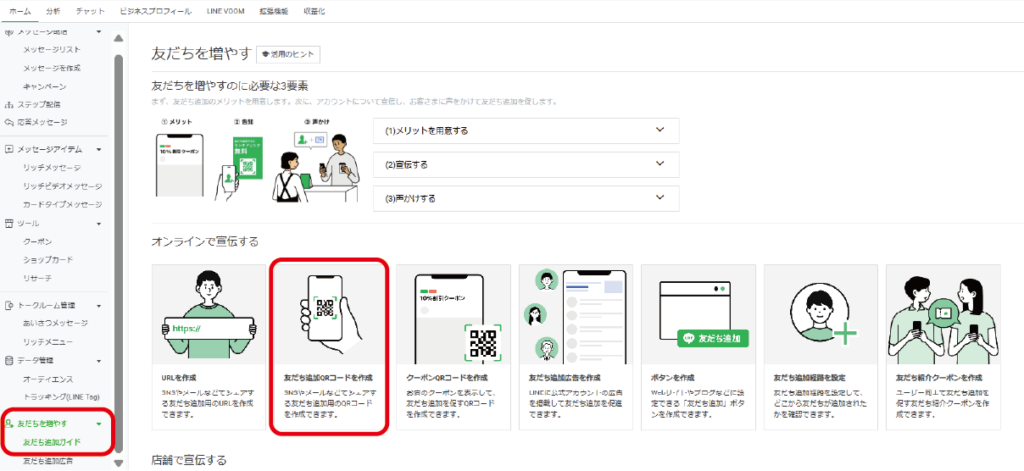Click URLを作成 card title

point(179,378)
